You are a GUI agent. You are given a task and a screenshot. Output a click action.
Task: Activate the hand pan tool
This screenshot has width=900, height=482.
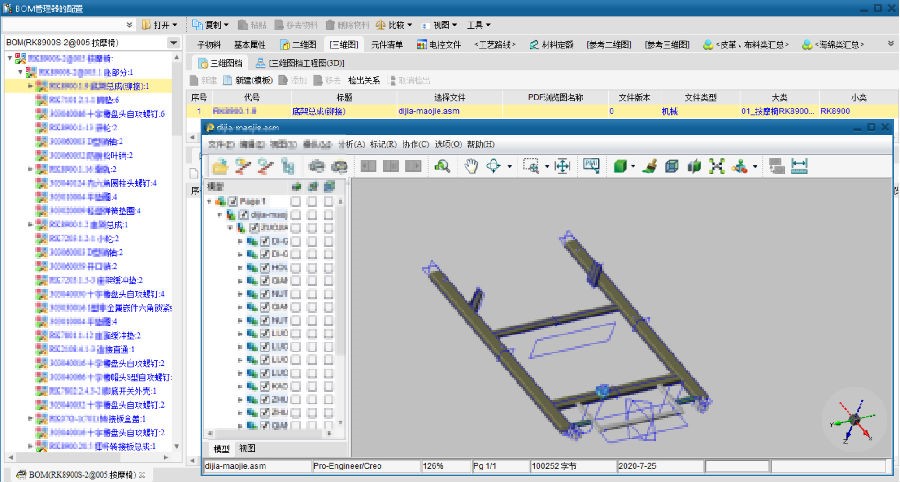pos(472,167)
